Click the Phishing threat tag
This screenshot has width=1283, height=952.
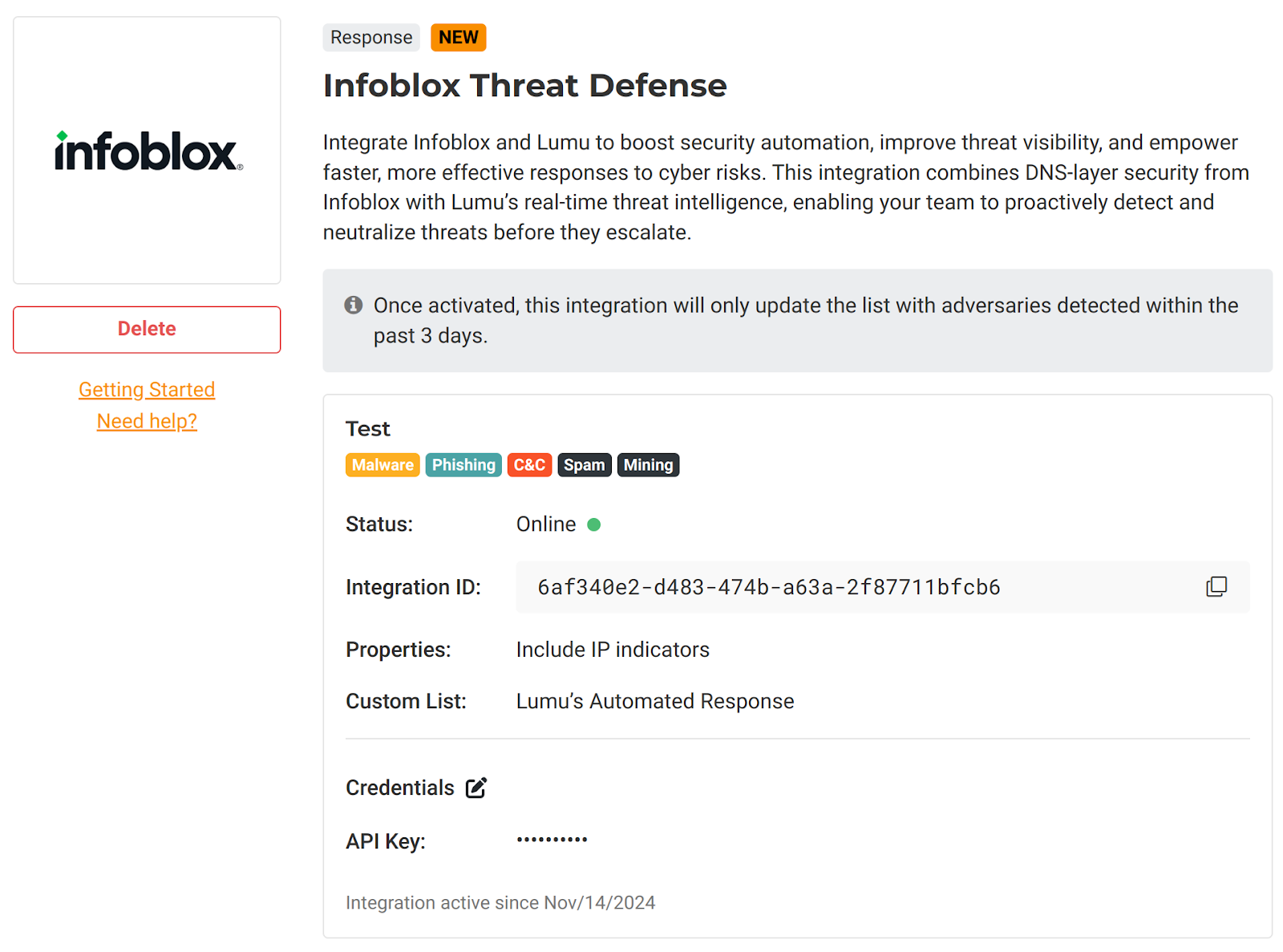click(463, 465)
